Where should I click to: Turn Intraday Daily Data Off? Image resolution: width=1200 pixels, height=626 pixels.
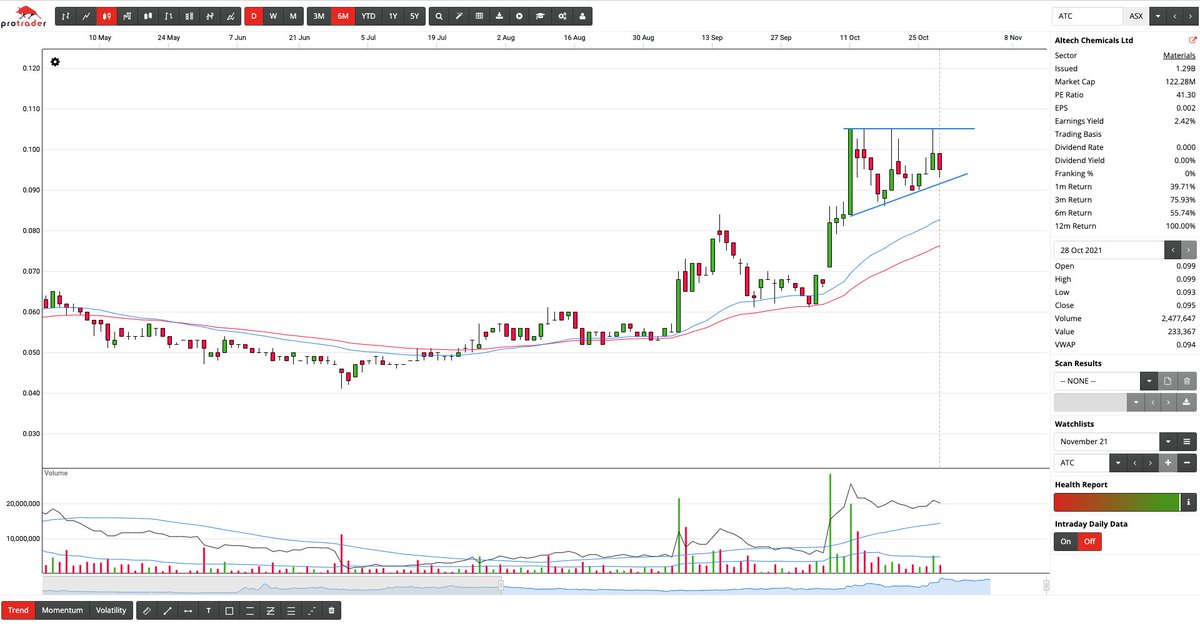click(1088, 541)
